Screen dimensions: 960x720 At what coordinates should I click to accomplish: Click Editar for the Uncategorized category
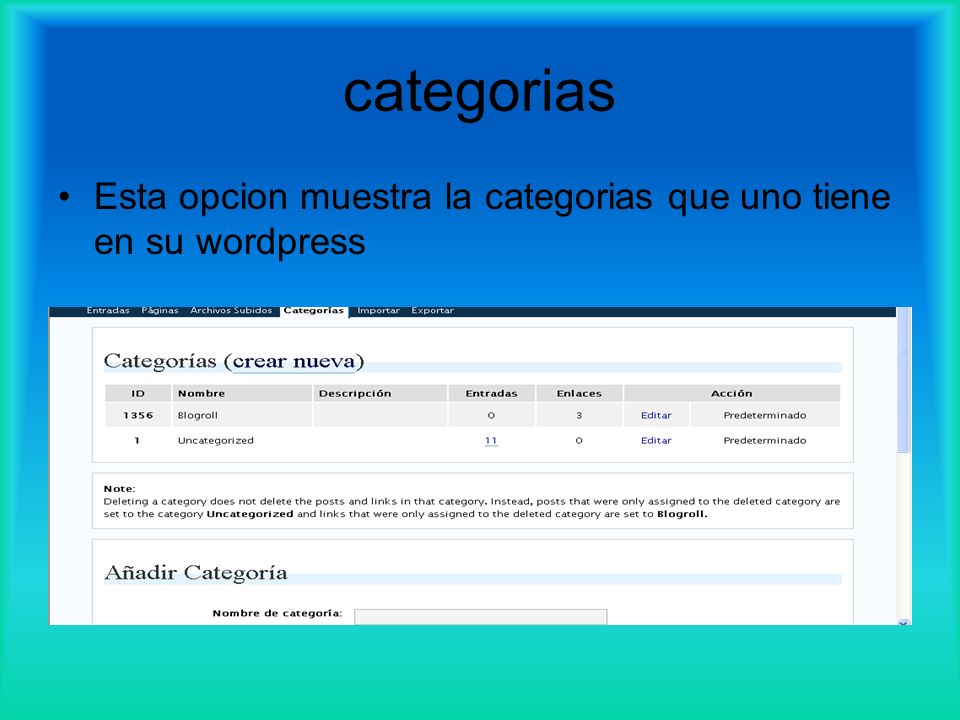(656, 440)
